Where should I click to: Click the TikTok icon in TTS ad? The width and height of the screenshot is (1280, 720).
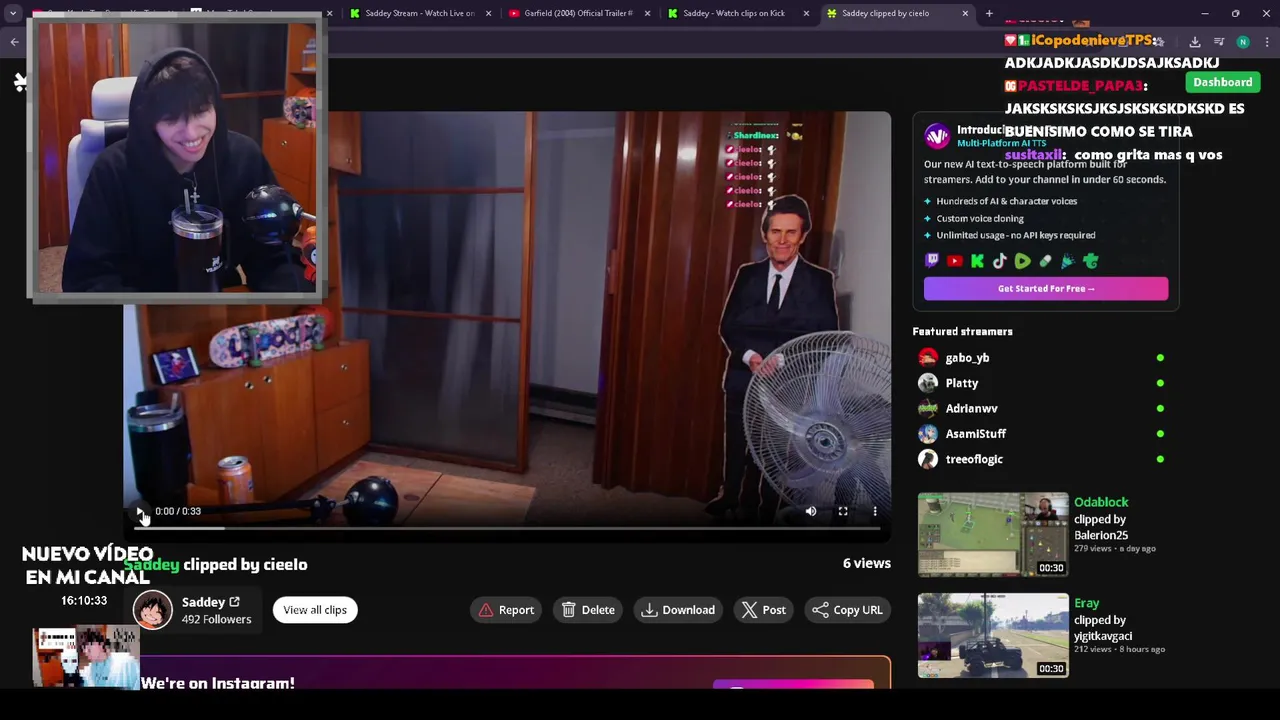point(1000,261)
